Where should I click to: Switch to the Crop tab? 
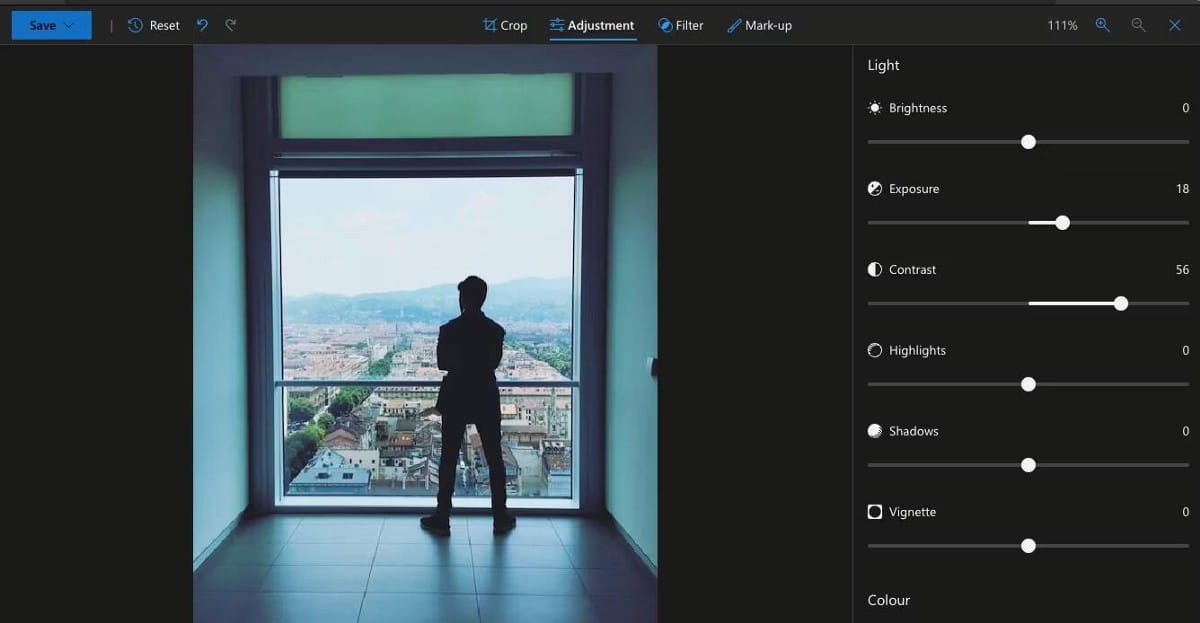[x=504, y=25]
